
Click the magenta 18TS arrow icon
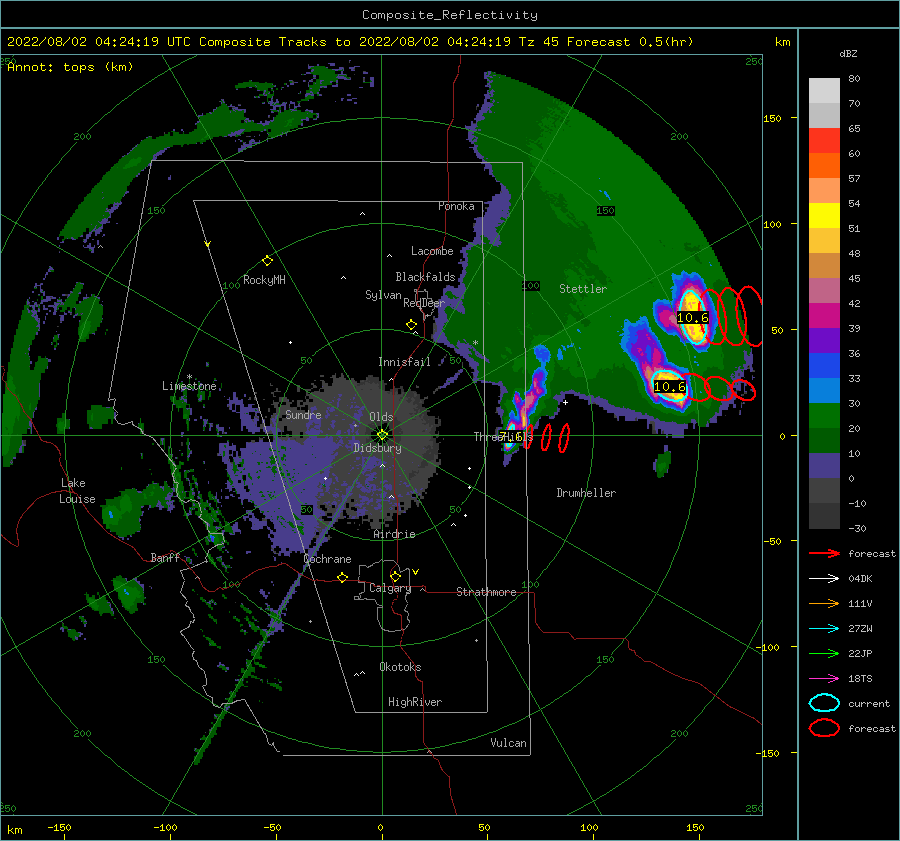[824, 679]
